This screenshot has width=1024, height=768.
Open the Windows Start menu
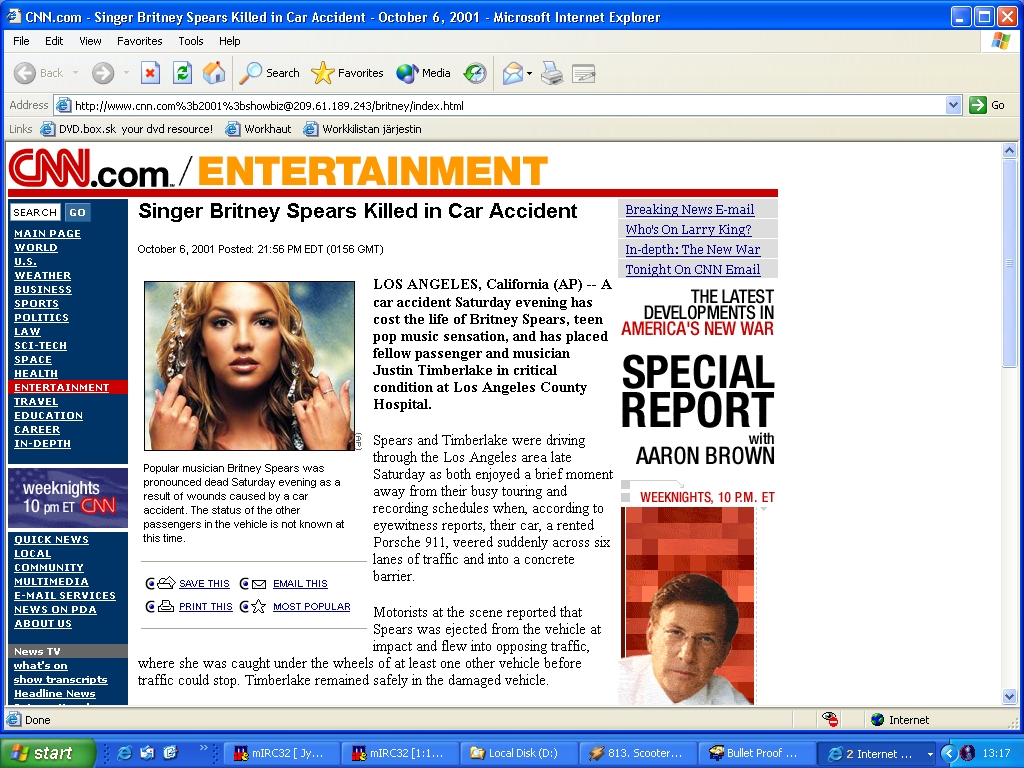point(47,754)
